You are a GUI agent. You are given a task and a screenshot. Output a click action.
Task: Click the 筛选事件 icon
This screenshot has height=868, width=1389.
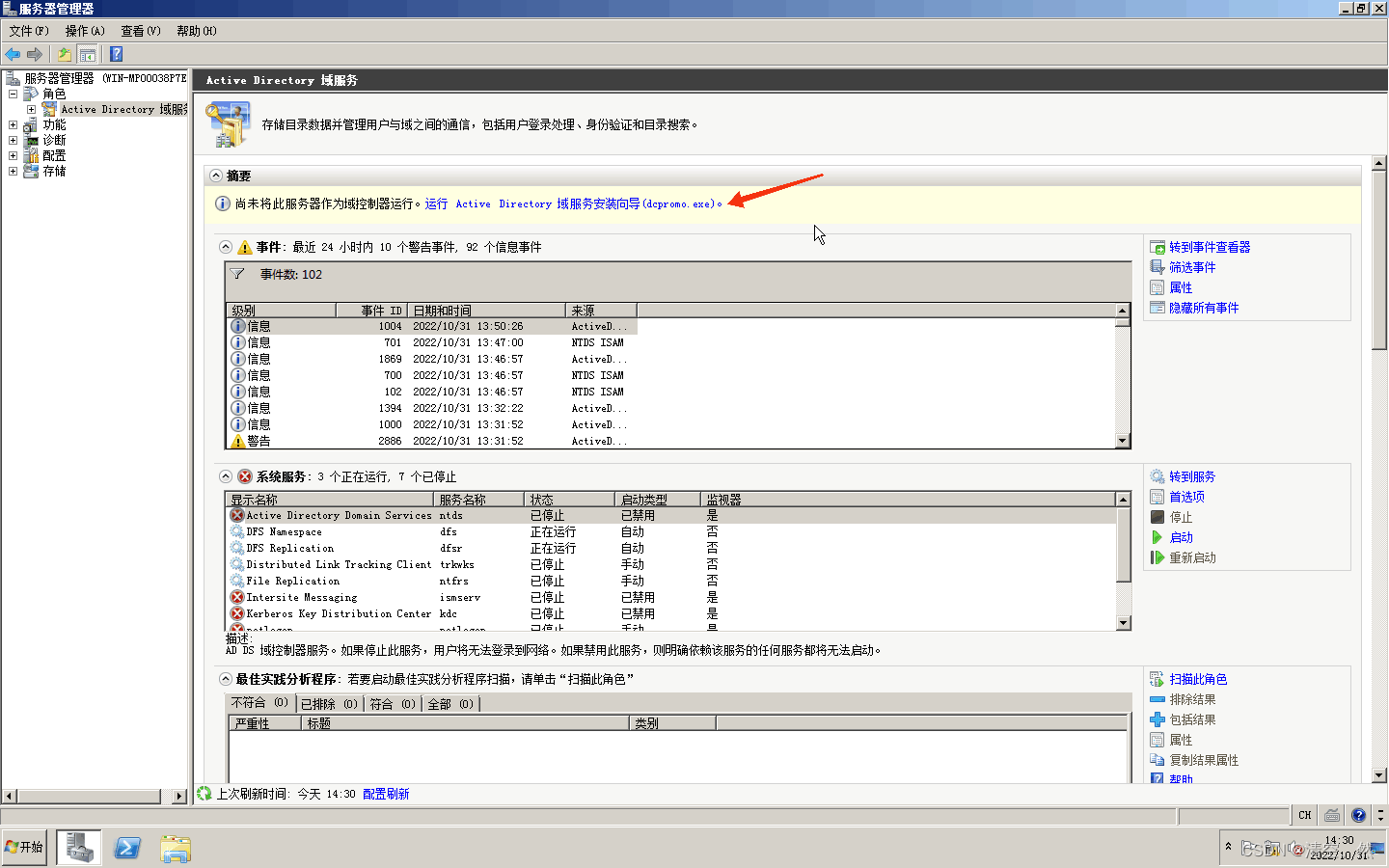pos(1157,267)
